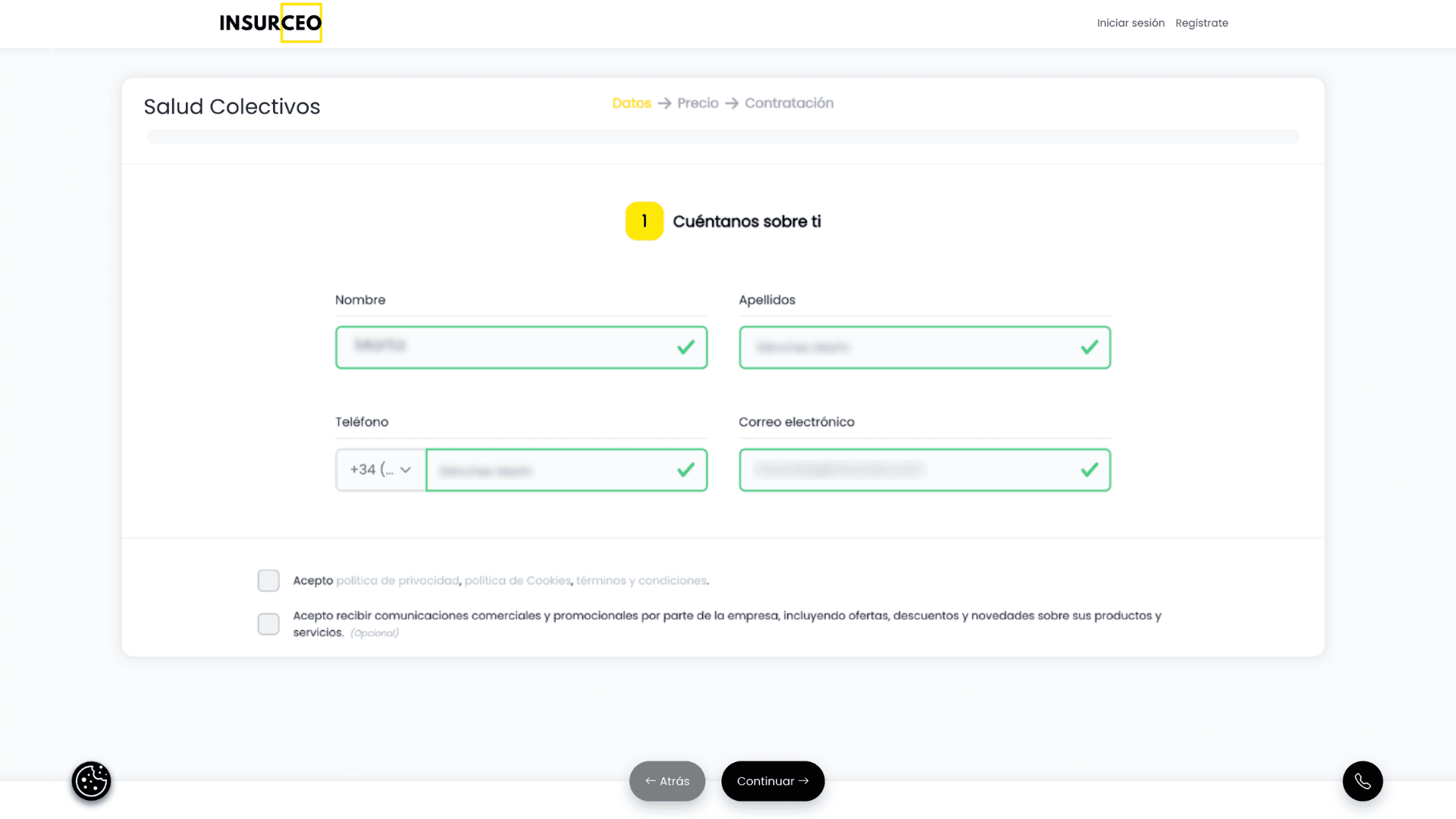Click the phone call floating button
The height and width of the screenshot is (819, 1456).
click(x=1363, y=781)
